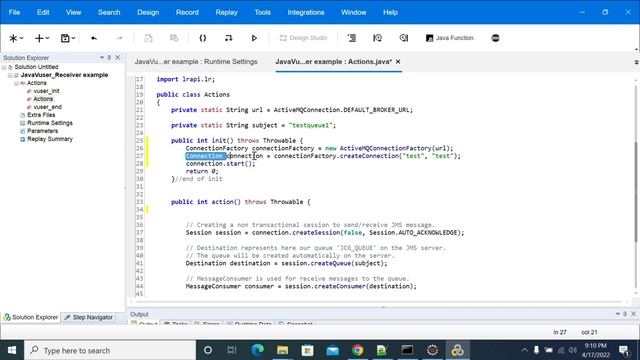Collapse the Actions folder node
The image size is (640, 360).
point(16,83)
